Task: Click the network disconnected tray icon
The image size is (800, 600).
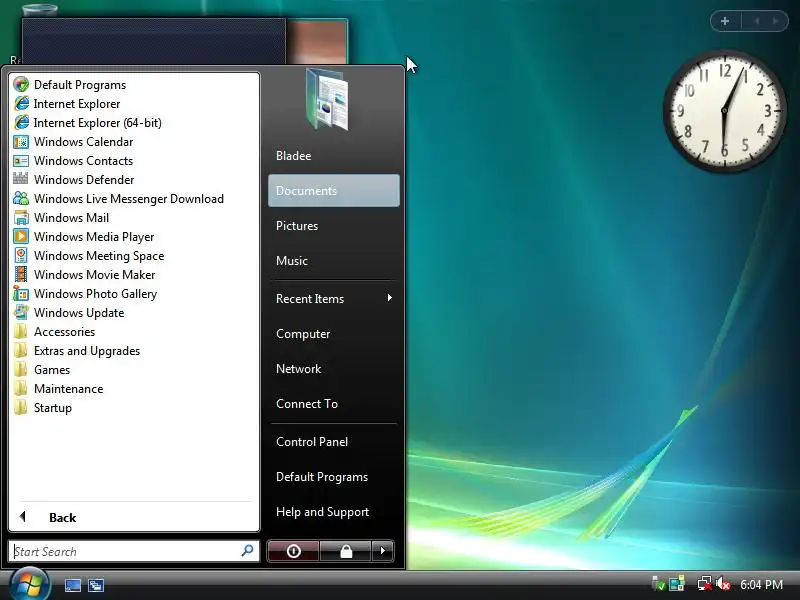Action: tap(705, 584)
